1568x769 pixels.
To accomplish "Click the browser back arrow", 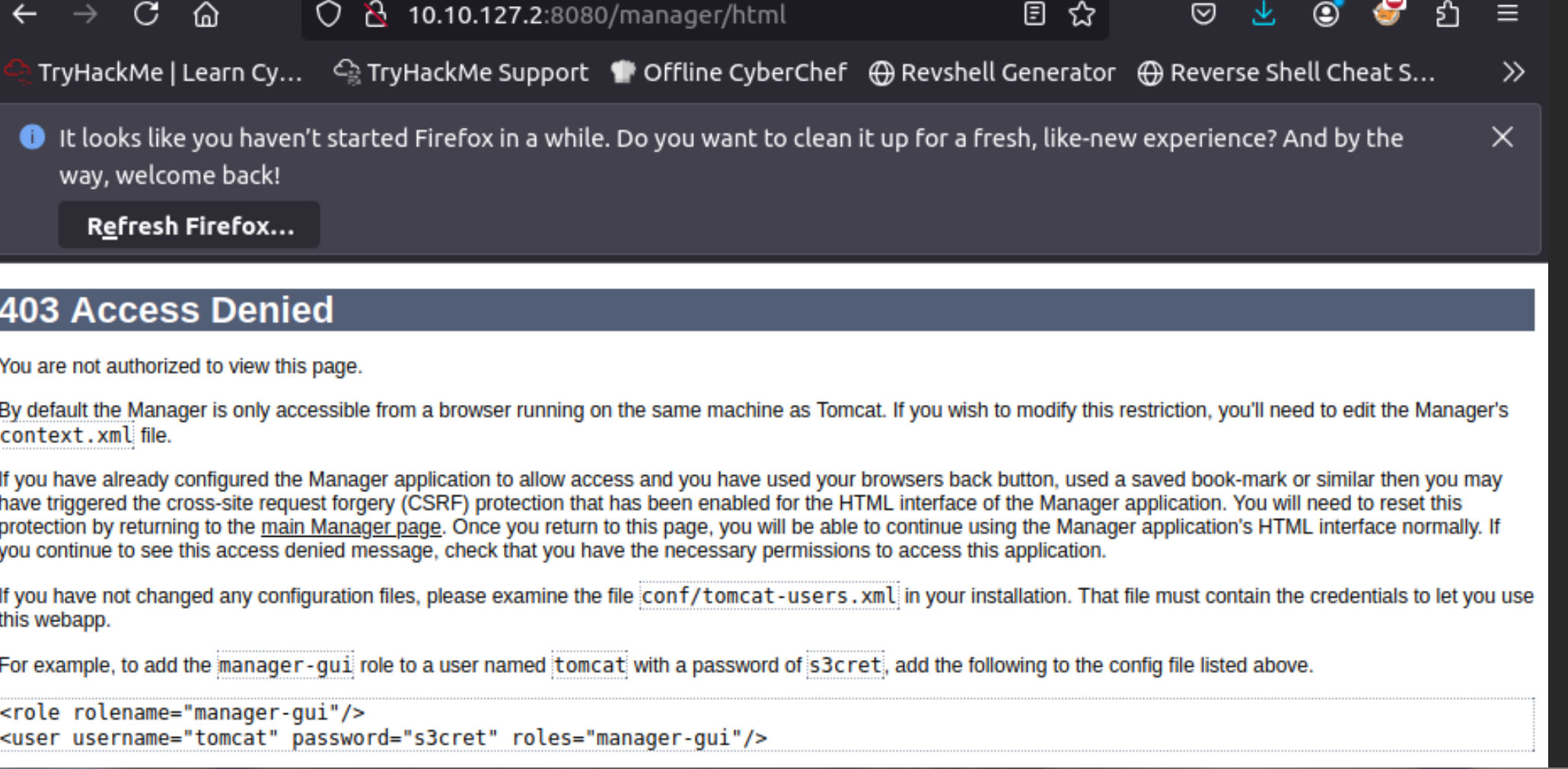I will tap(24, 14).
